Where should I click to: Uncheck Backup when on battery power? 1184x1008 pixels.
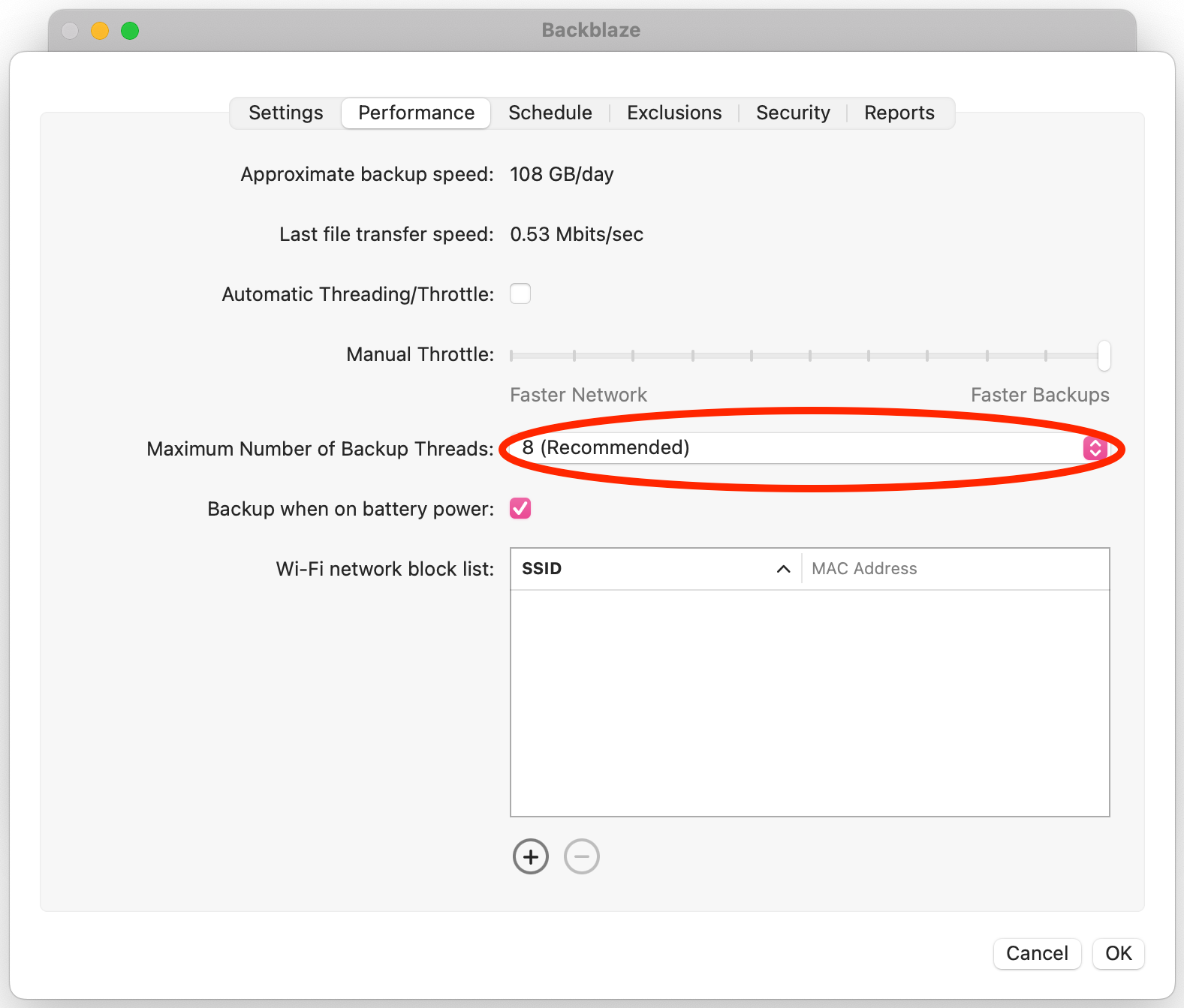pyautogui.click(x=520, y=508)
